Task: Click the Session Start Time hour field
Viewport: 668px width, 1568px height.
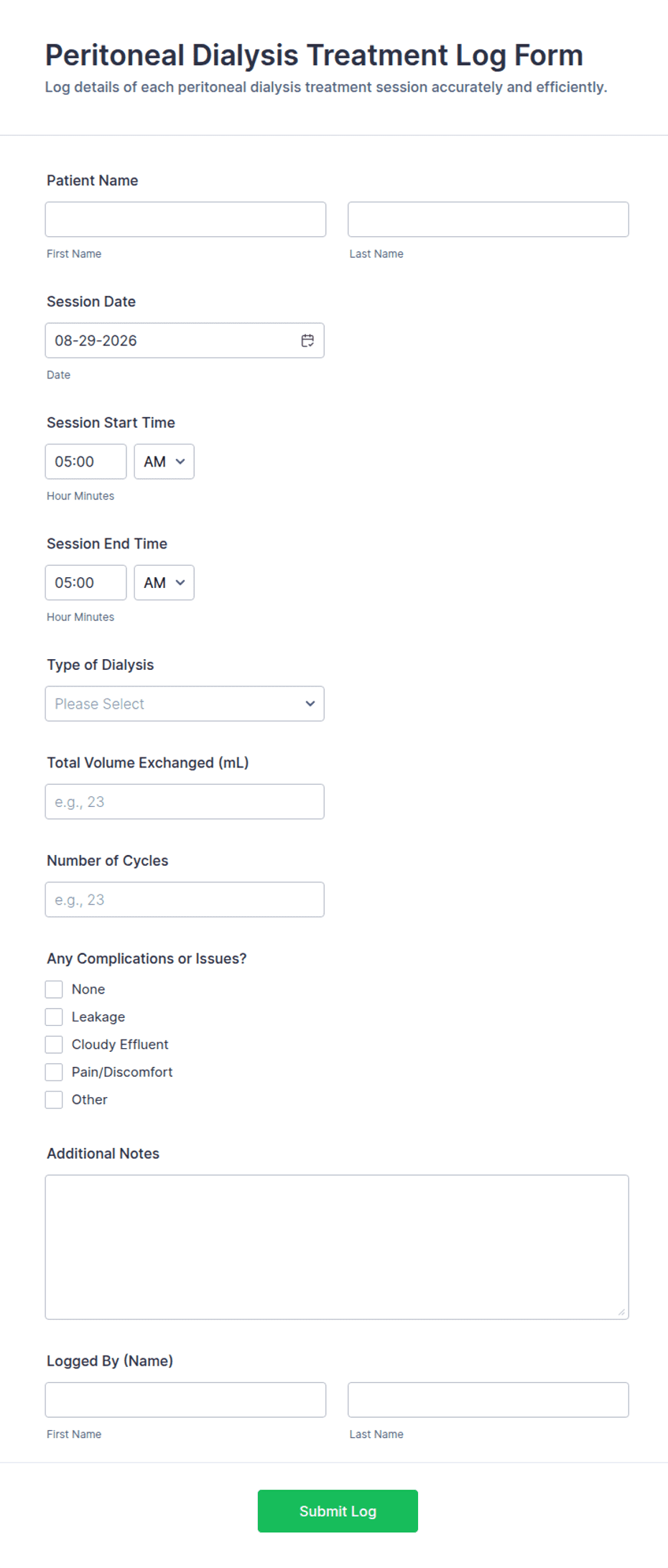Action: click(x=85, y=462)
